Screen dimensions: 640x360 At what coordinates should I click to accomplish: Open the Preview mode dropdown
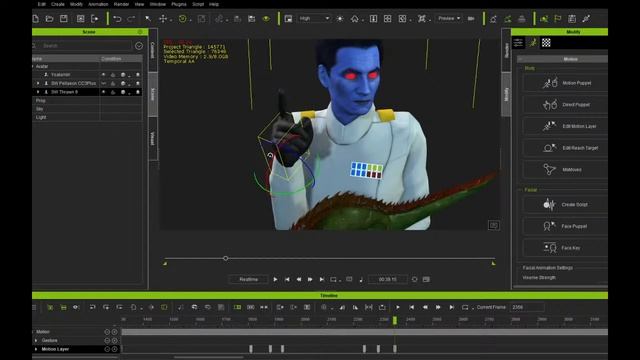449,19
